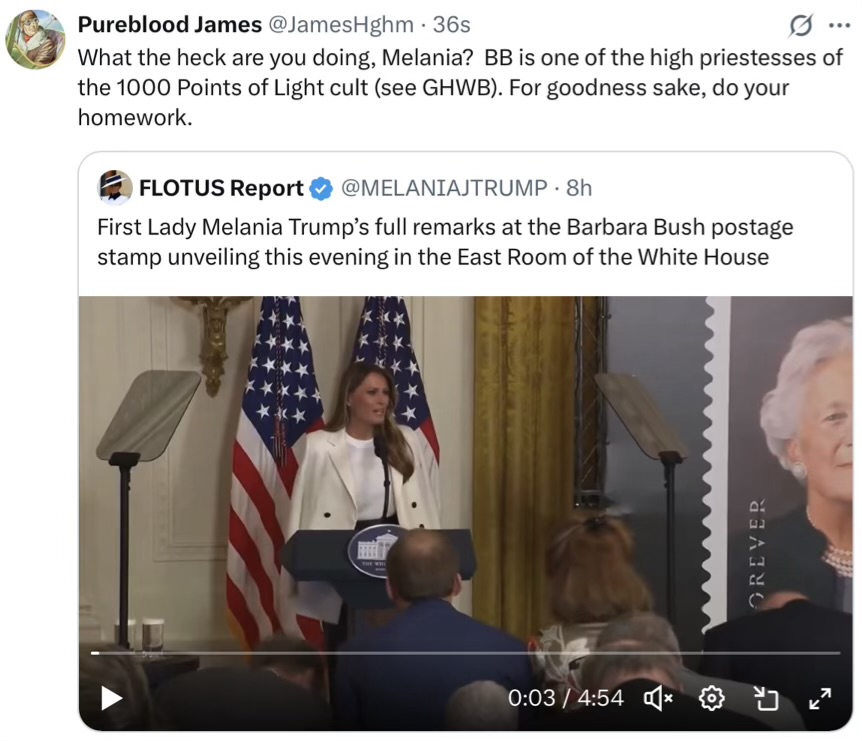Click the 8h quoted tweet timestamp
Image resolution: width=862 pixels, height=741 pixels.
pyautogui.click(x=579, y=188)
